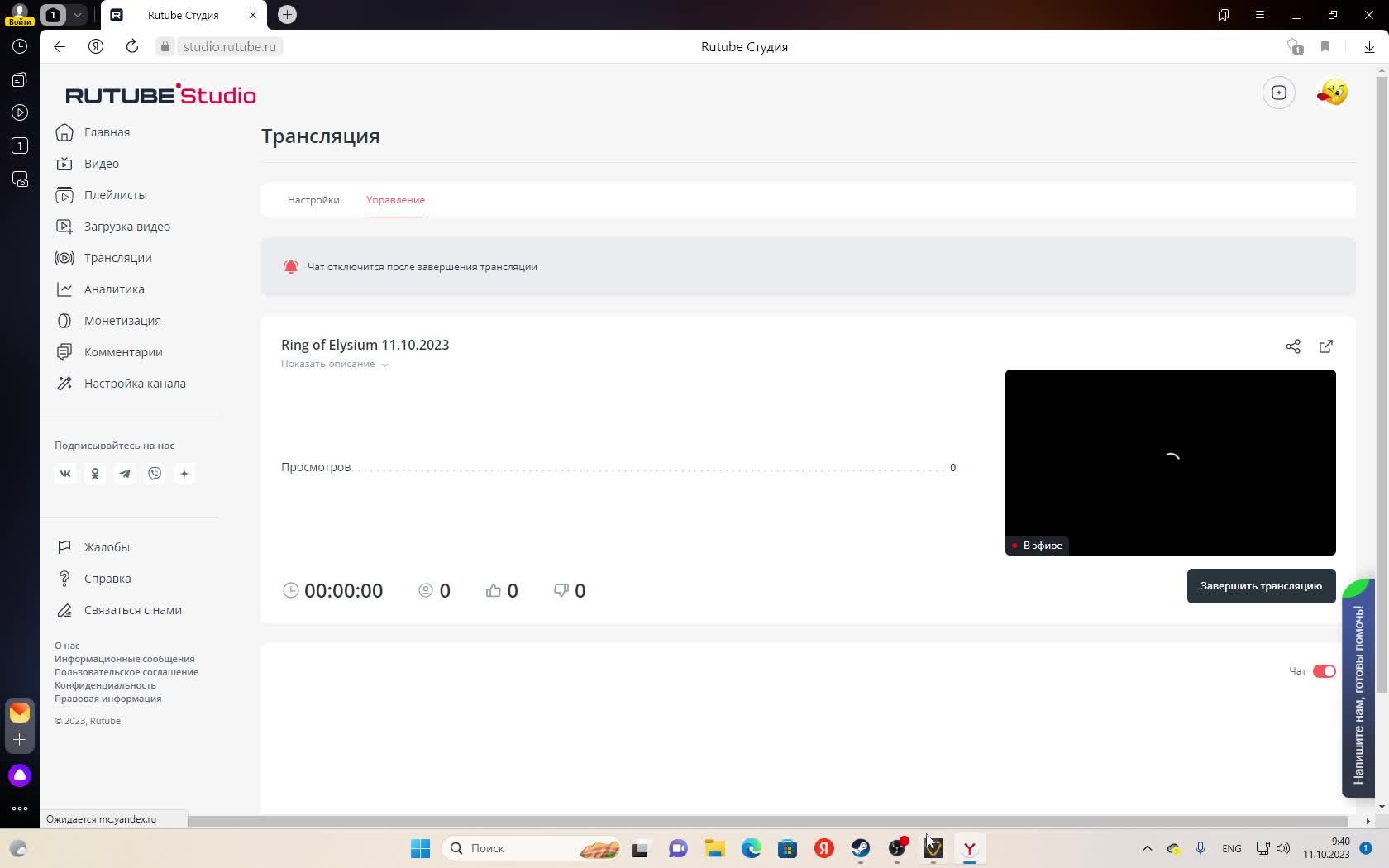Click the RUTUBE Studio logo
1389x868 pixels.
[x=160, y=94]
